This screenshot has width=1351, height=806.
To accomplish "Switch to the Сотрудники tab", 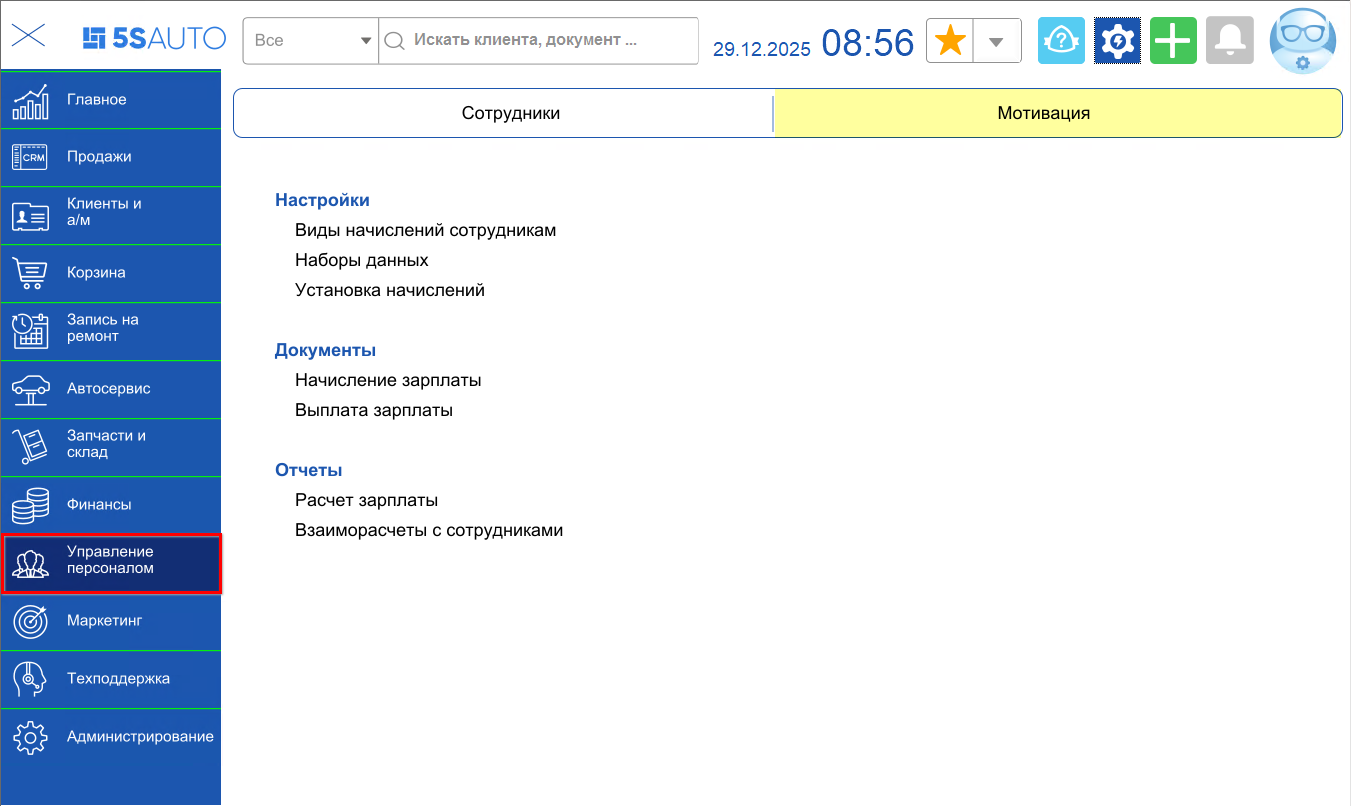I will [502, 113].
